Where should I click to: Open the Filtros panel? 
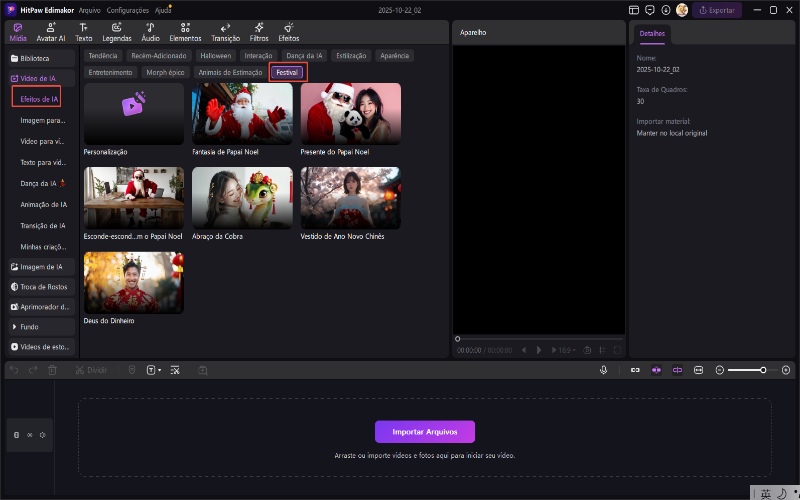(x=259, y=31)
